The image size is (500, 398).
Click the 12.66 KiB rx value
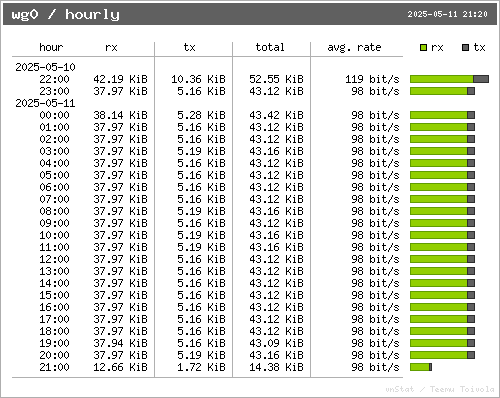pyautogui.click(x=120, y=367)
